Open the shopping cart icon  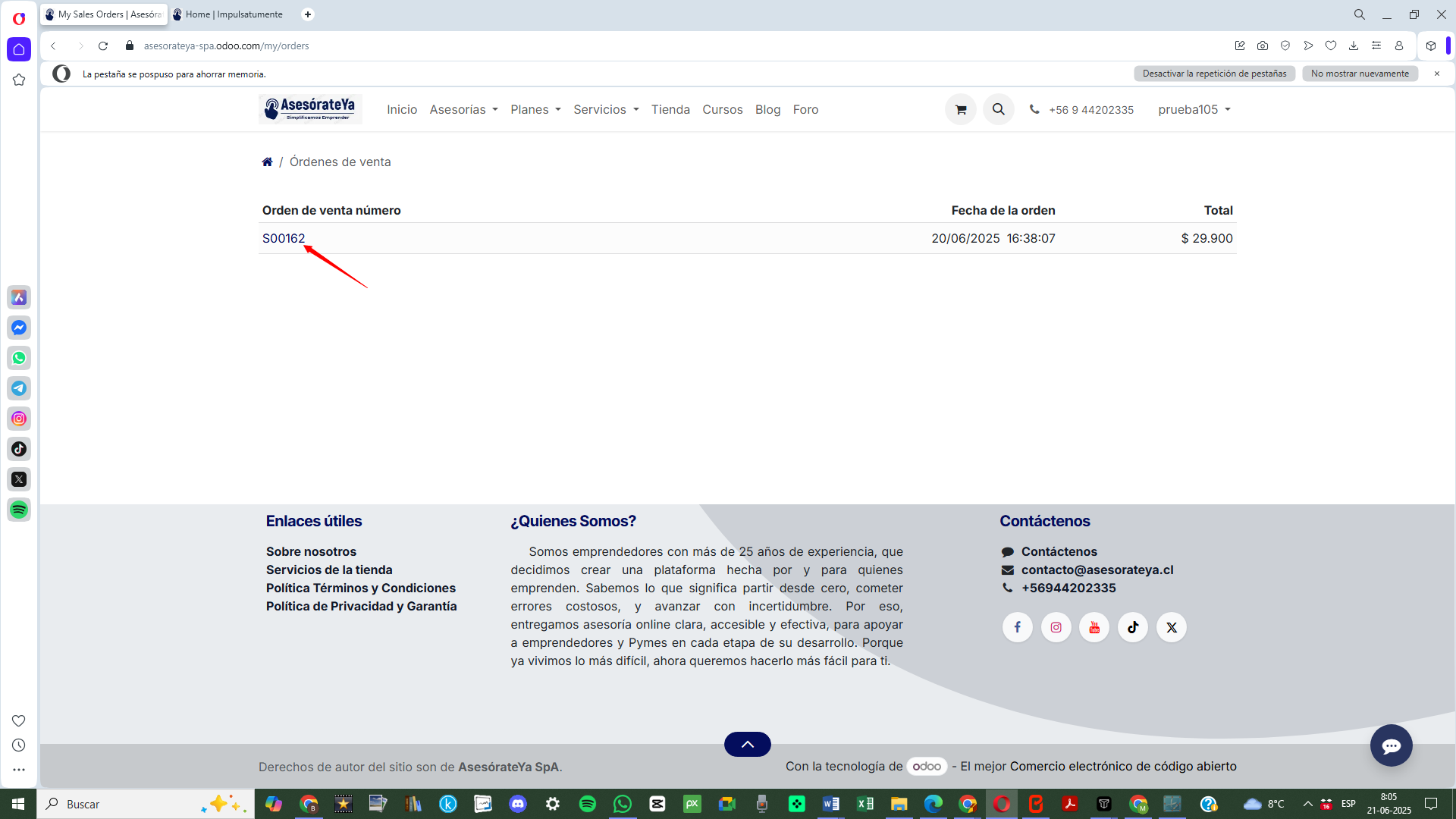[x=961, y=110]
